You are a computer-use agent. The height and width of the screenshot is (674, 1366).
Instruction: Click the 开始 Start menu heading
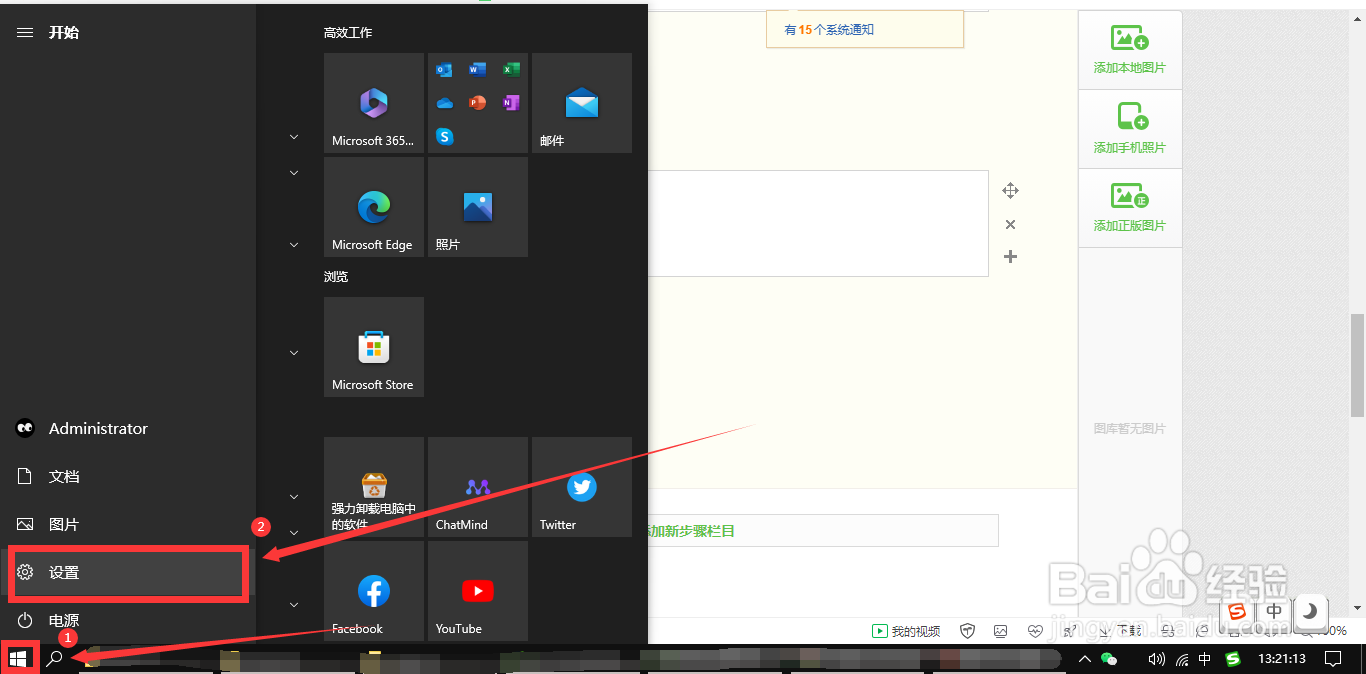(64, 32)
